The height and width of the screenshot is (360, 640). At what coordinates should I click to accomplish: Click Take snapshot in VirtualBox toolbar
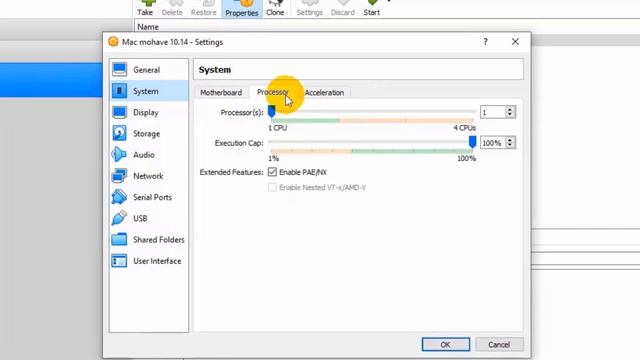[x=145, y=8]
